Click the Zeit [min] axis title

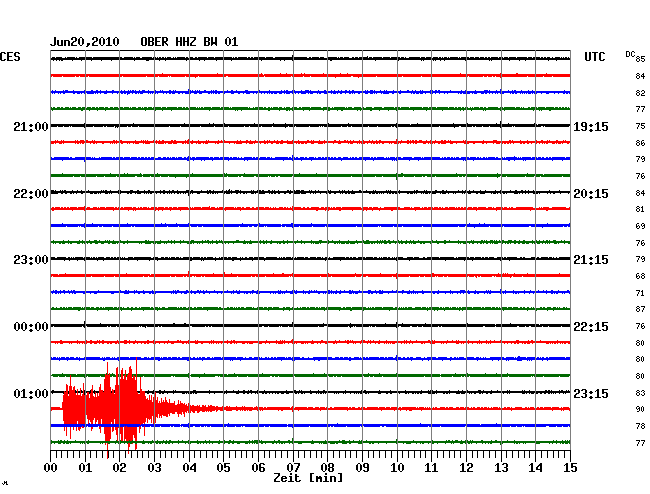(x=308, y=478)
